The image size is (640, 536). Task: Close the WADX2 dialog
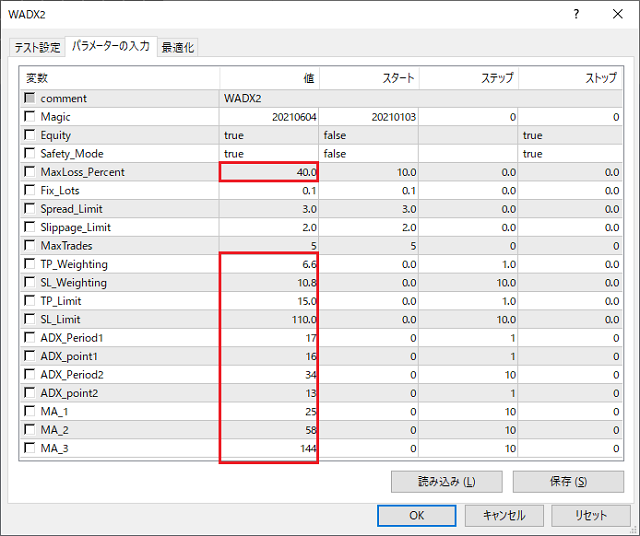(x=618, y=14)
